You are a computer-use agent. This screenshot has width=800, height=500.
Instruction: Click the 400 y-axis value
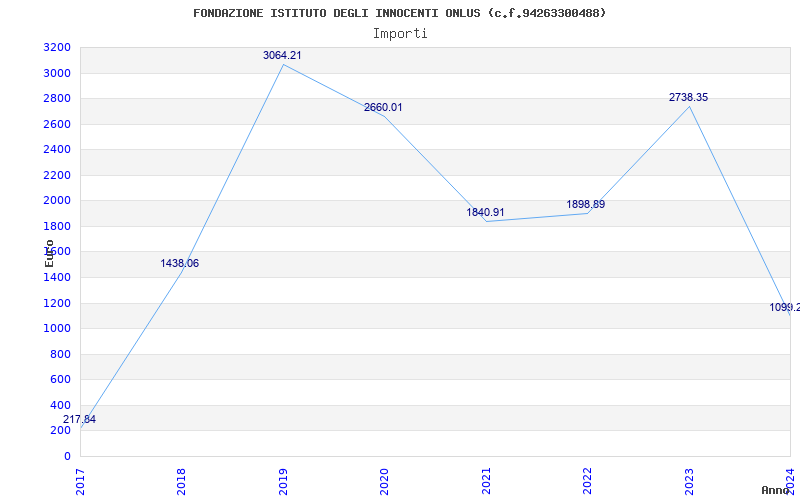tap(61, 405)
